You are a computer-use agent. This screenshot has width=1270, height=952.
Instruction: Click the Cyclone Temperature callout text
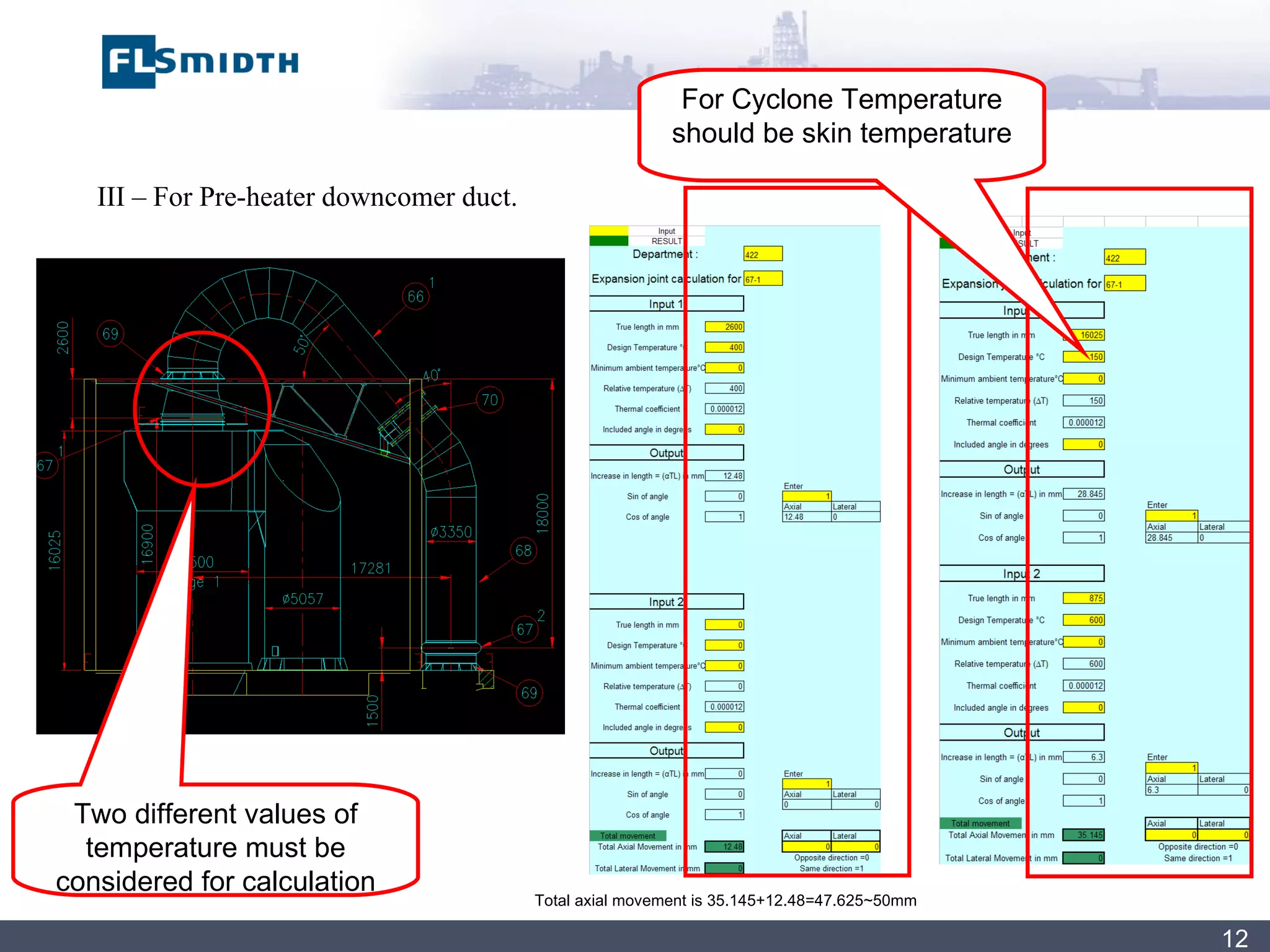click(x=841, y=117)
